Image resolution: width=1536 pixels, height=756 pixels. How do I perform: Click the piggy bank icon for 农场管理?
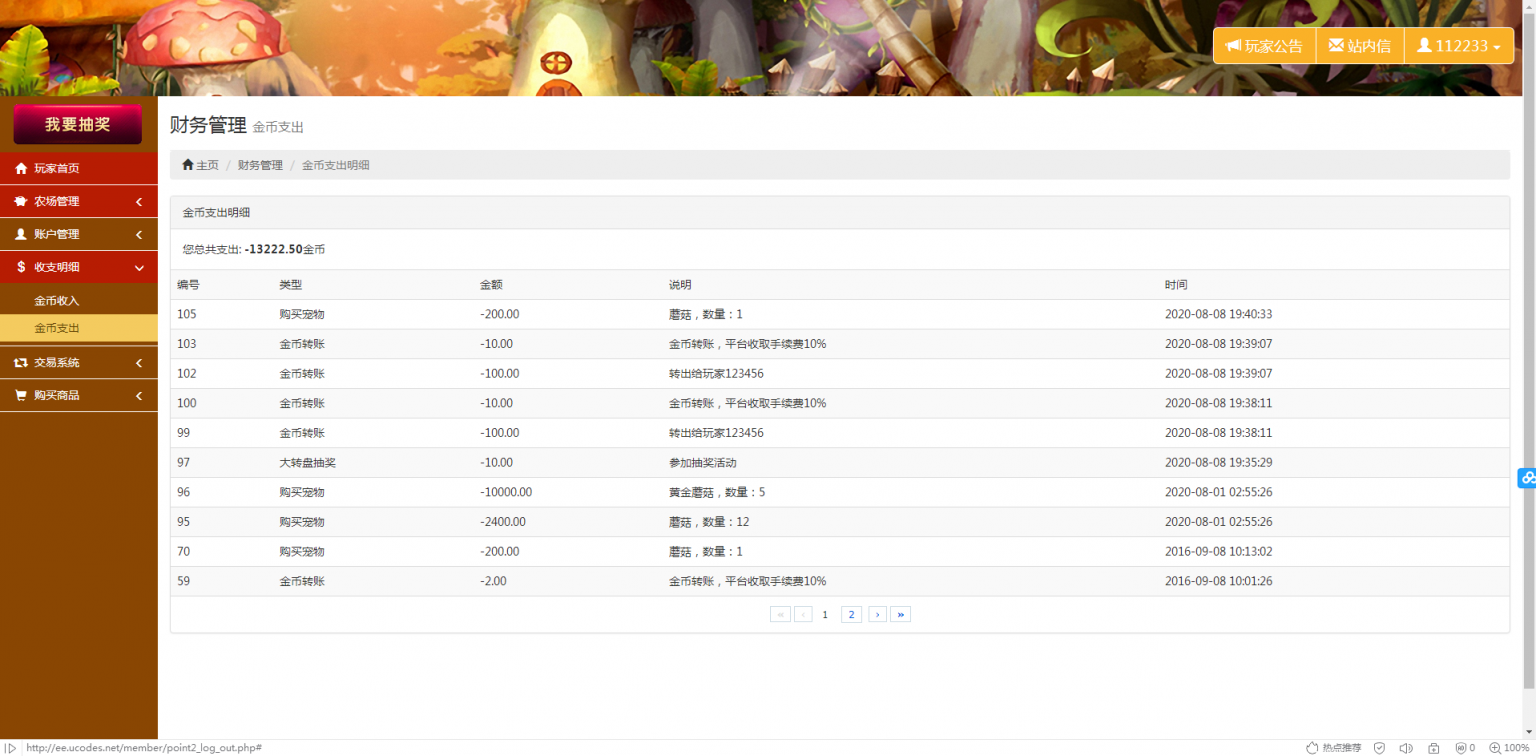click(x=21, y=202)
